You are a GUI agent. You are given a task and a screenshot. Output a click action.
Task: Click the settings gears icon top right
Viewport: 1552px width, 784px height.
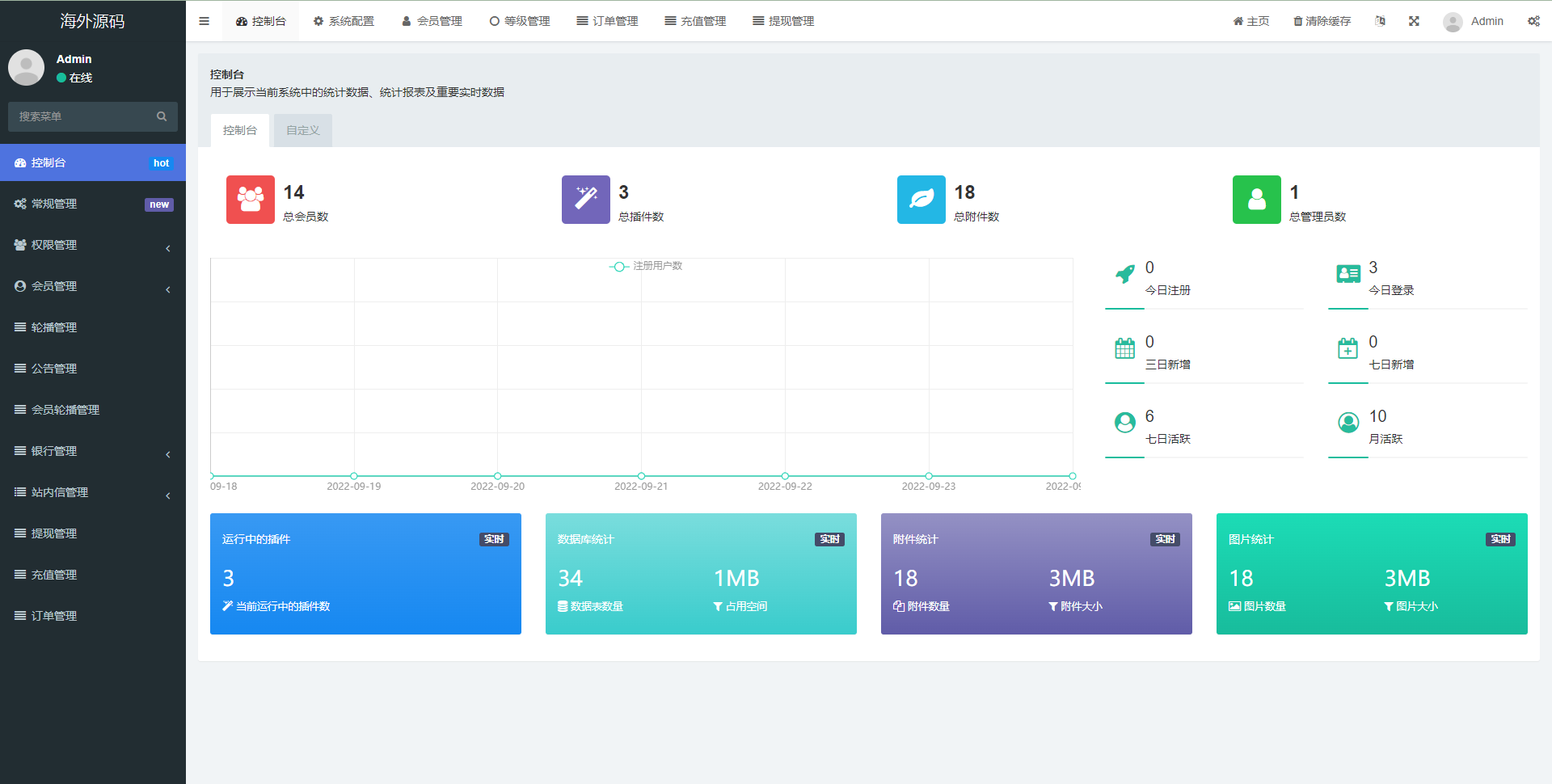(1533, 21)
